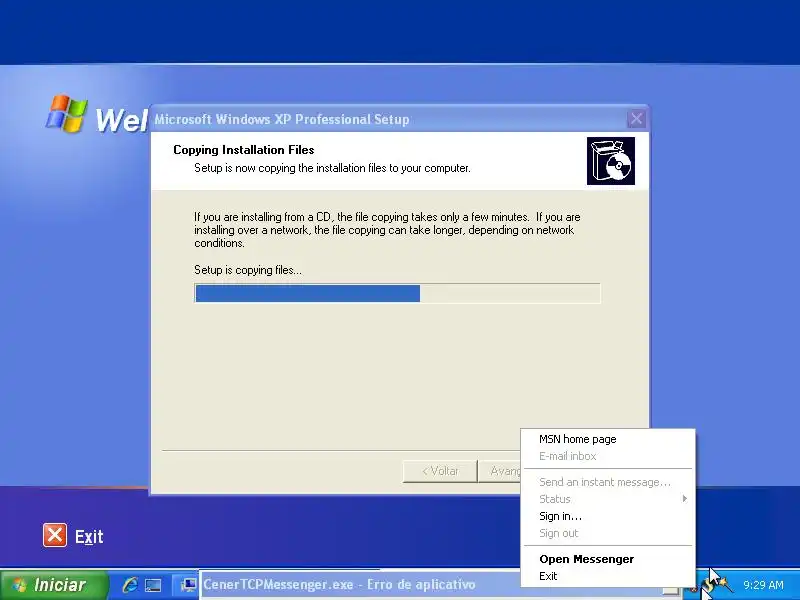Choose Sign in... from the menu
Viewport: 800px width, 600px height.
tap(607, 516)
